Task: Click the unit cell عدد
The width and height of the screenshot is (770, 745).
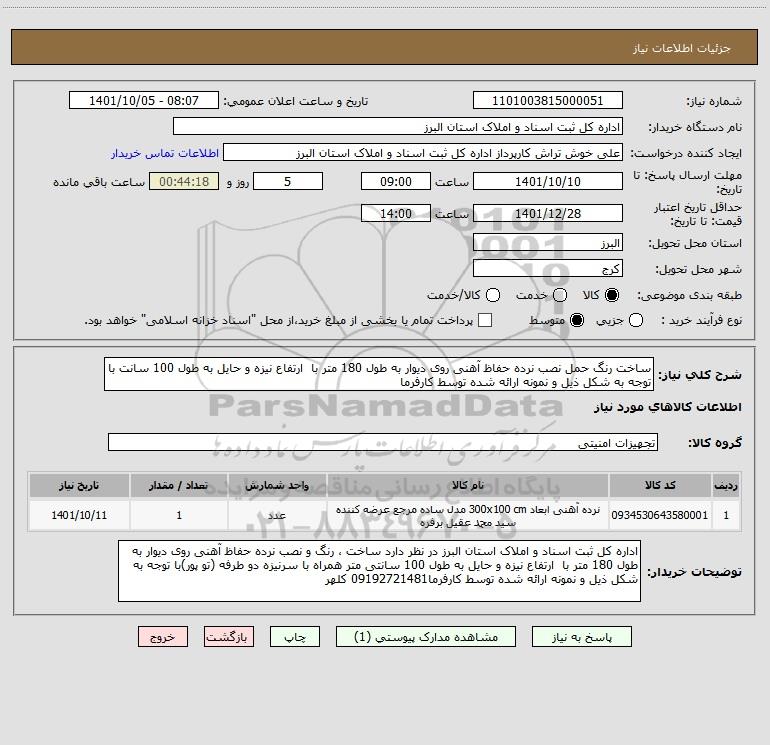Action: [277, 515]
